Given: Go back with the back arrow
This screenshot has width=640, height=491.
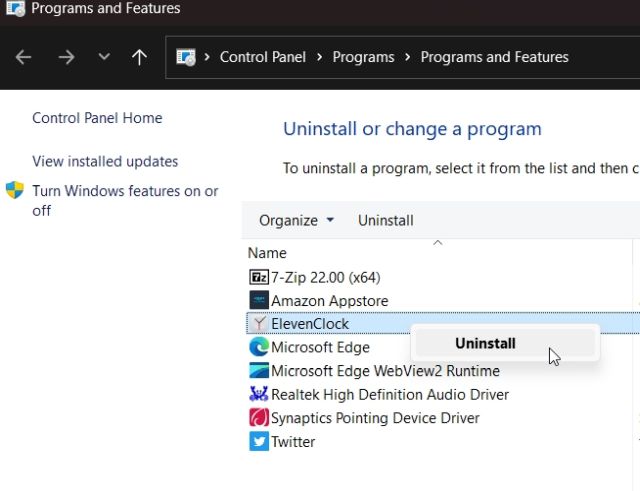Looking at the screenshot, I should (x=24, y=57).
